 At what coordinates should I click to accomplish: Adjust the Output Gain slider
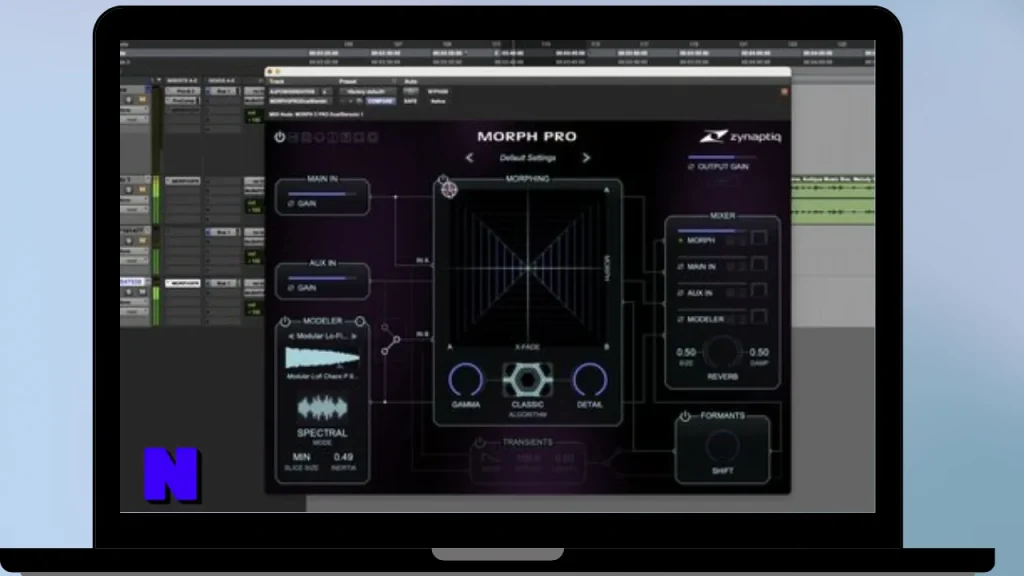(x=721, y=157)
